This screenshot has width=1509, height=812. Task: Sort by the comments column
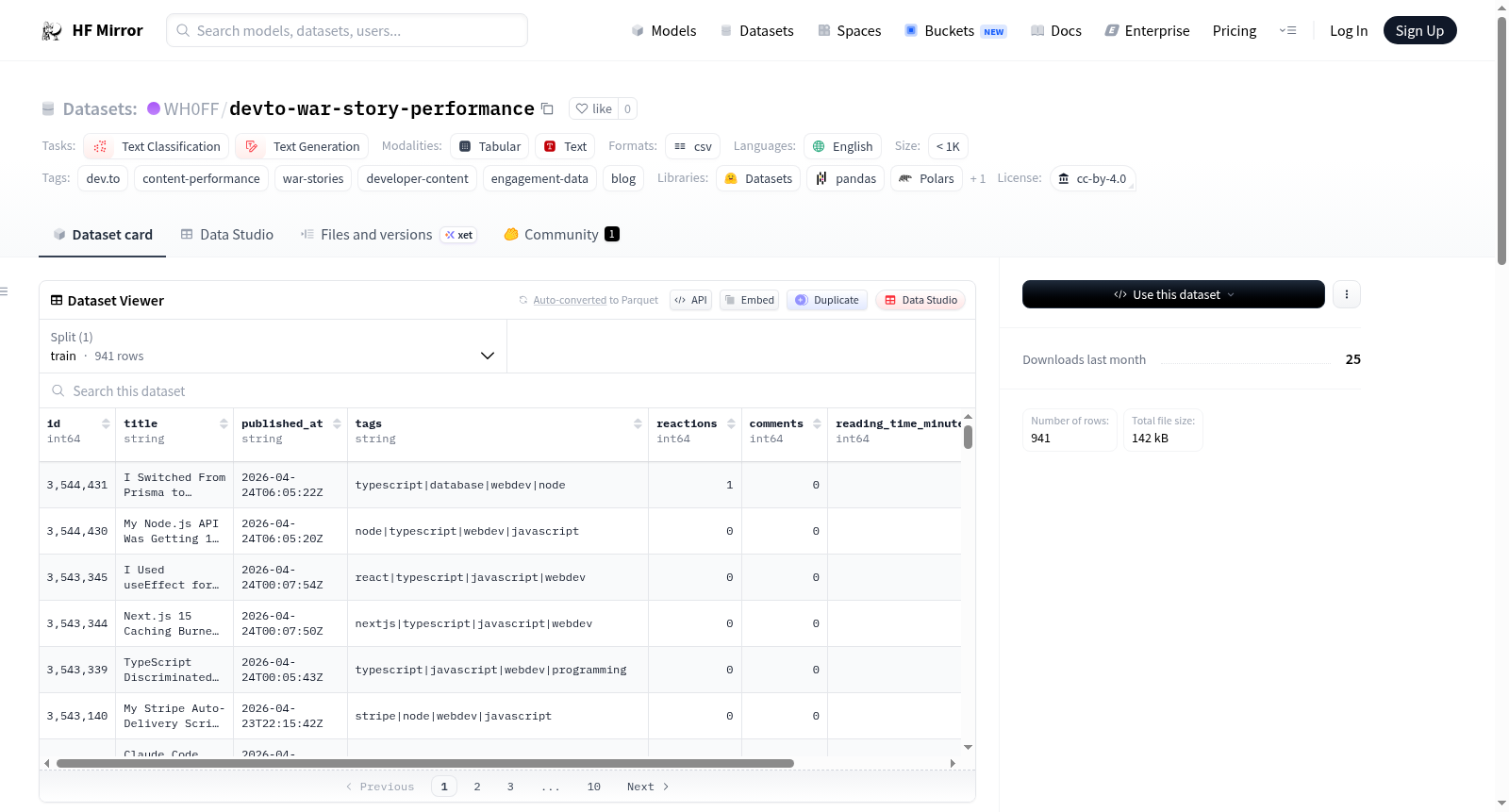pos(817,423)
